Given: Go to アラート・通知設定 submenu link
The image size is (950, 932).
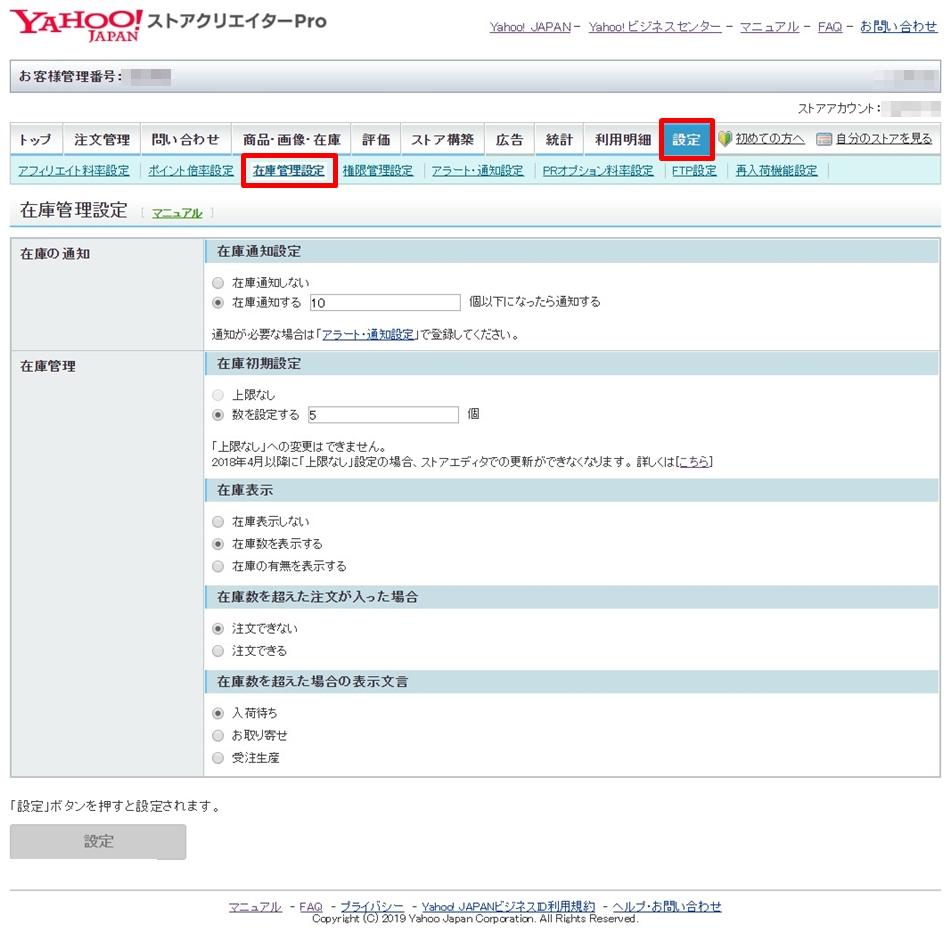Looking at the screenshot, I should (x=477, y=171).
